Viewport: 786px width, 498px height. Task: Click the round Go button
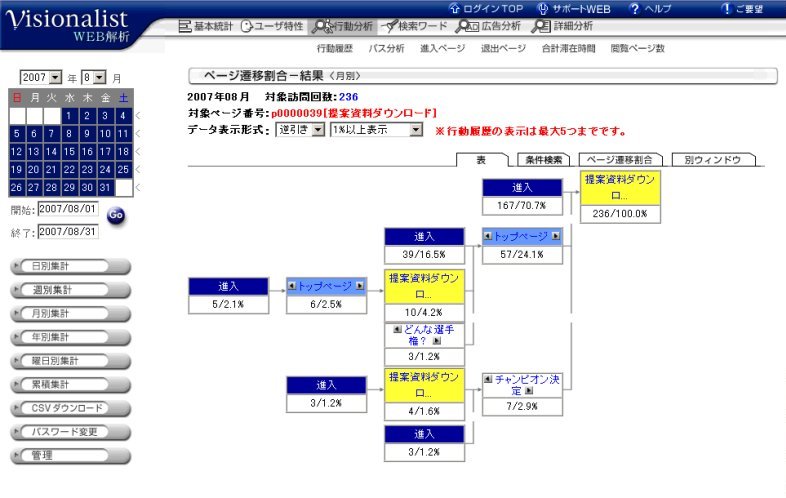pyautogui.click(x=116, y=215)
